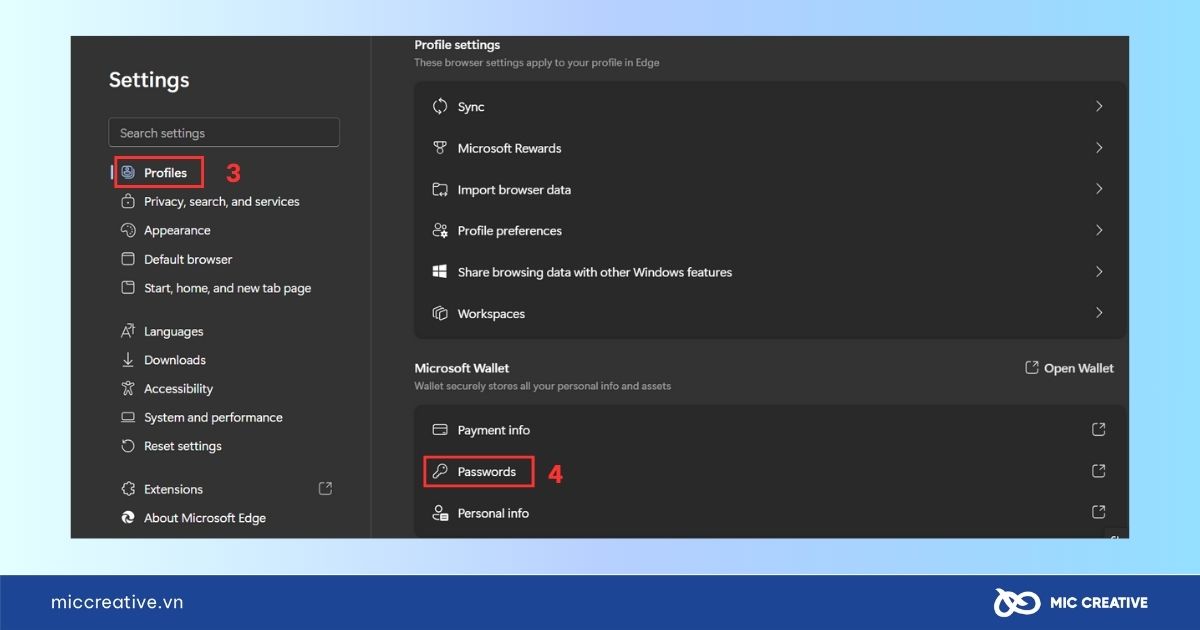1200x630 pixels.
Task: Expand the Microsoft Rewards row chevron
Action: (1099, 148)
